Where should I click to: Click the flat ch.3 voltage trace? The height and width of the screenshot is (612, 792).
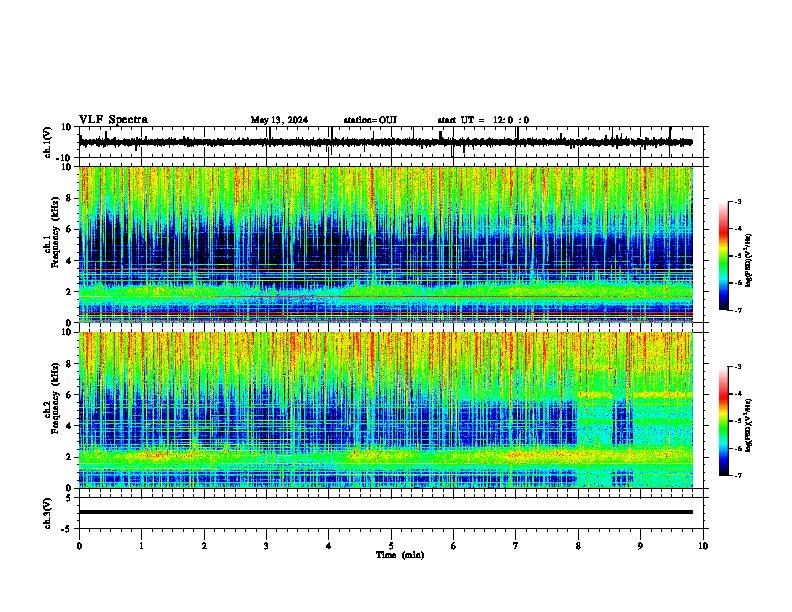[386, 512]
